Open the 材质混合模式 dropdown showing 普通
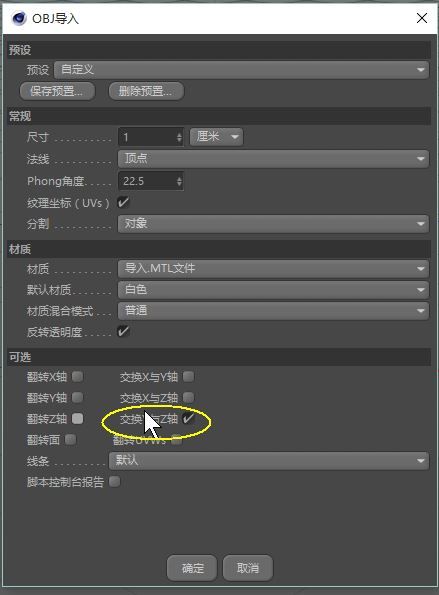The width and height of the screenshot is (439, 595). pyautogui.click(x=273, y=311)
